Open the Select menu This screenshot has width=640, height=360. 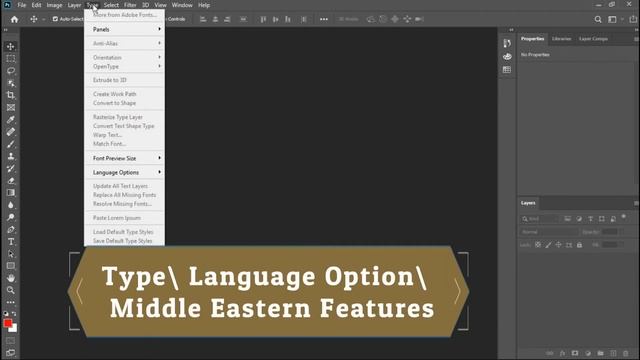click(x=111, y=5)
